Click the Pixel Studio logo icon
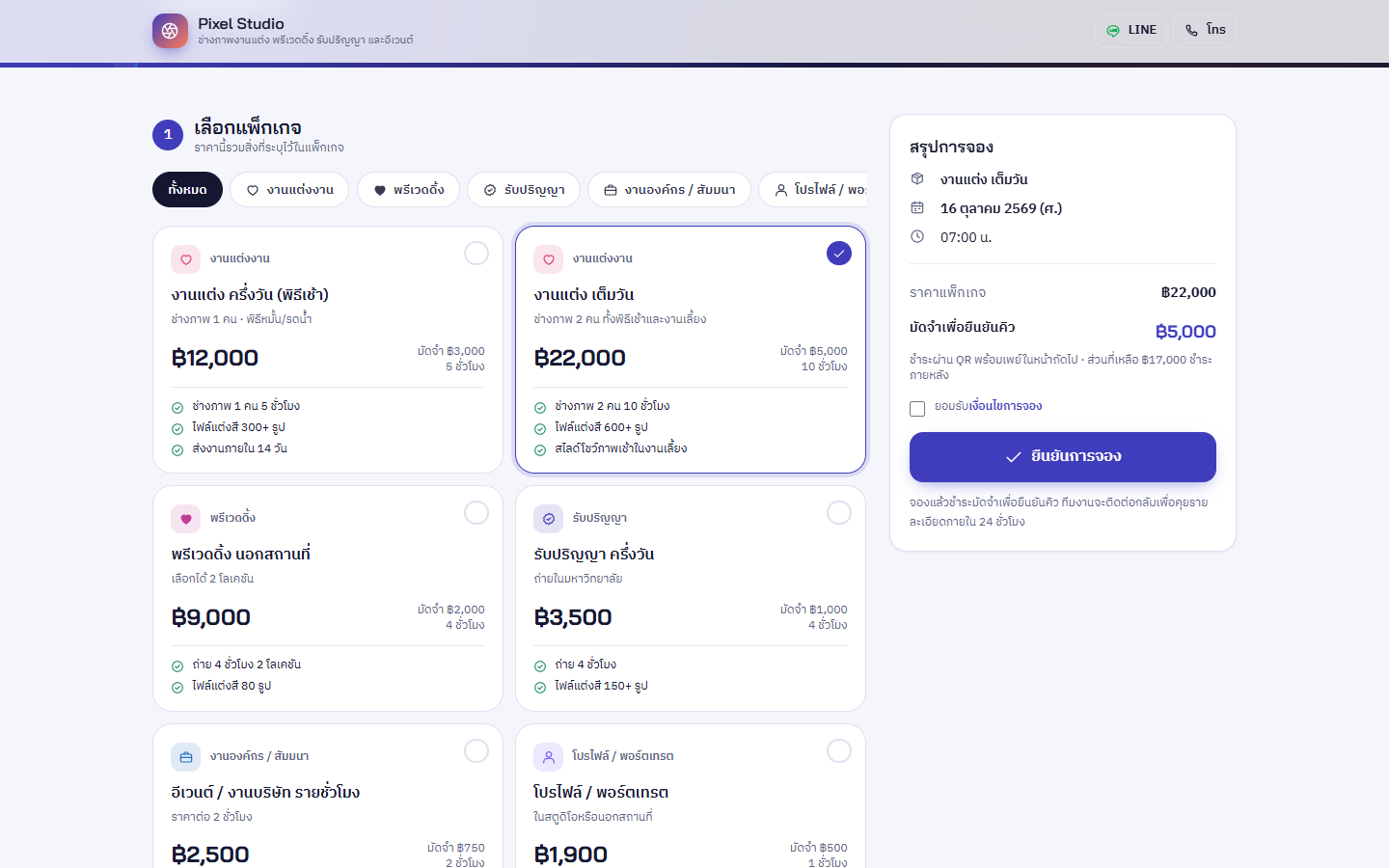 [x=170, y=31]
